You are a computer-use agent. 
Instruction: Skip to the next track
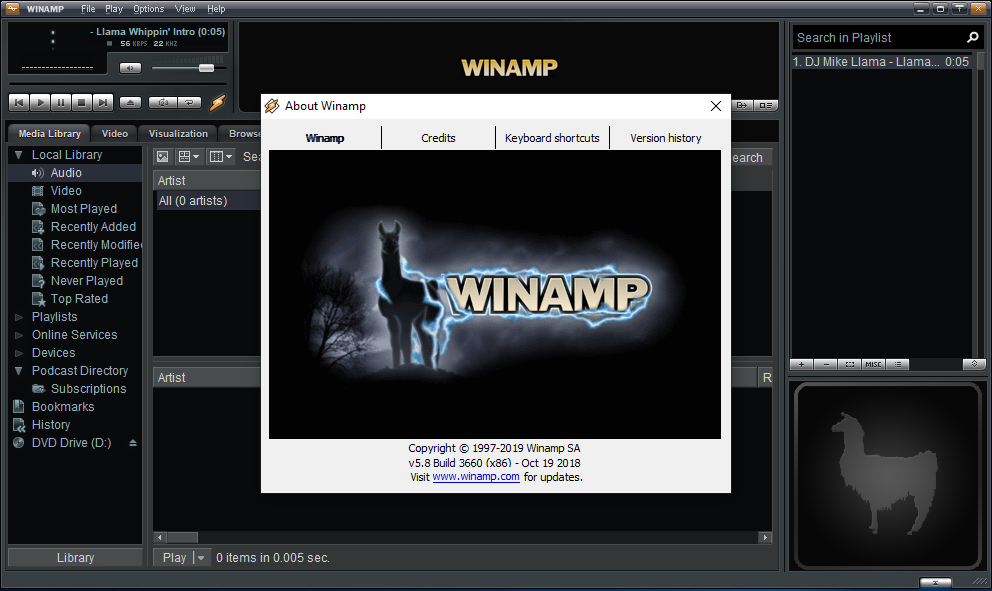tap(103, 102)
